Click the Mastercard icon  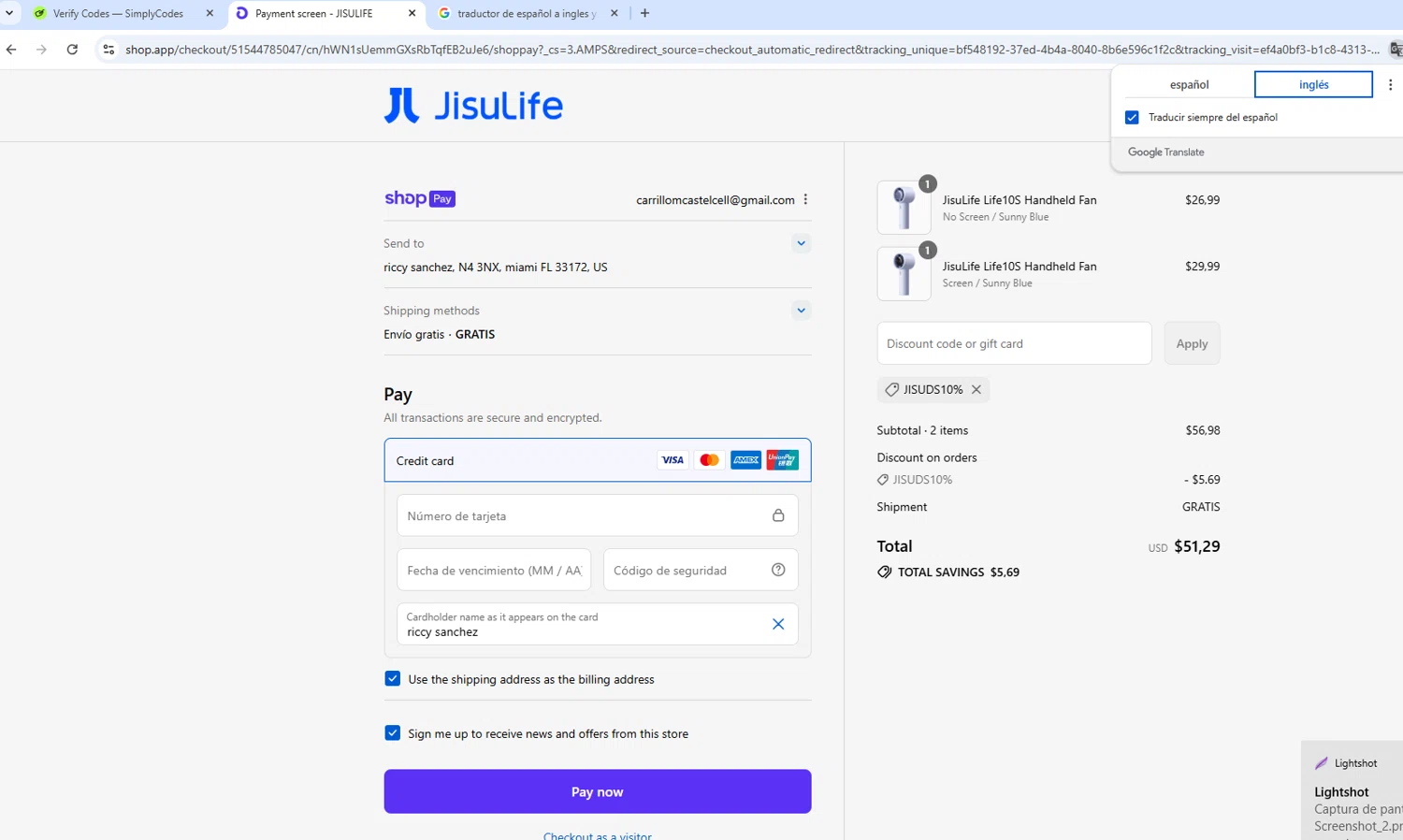709,460
